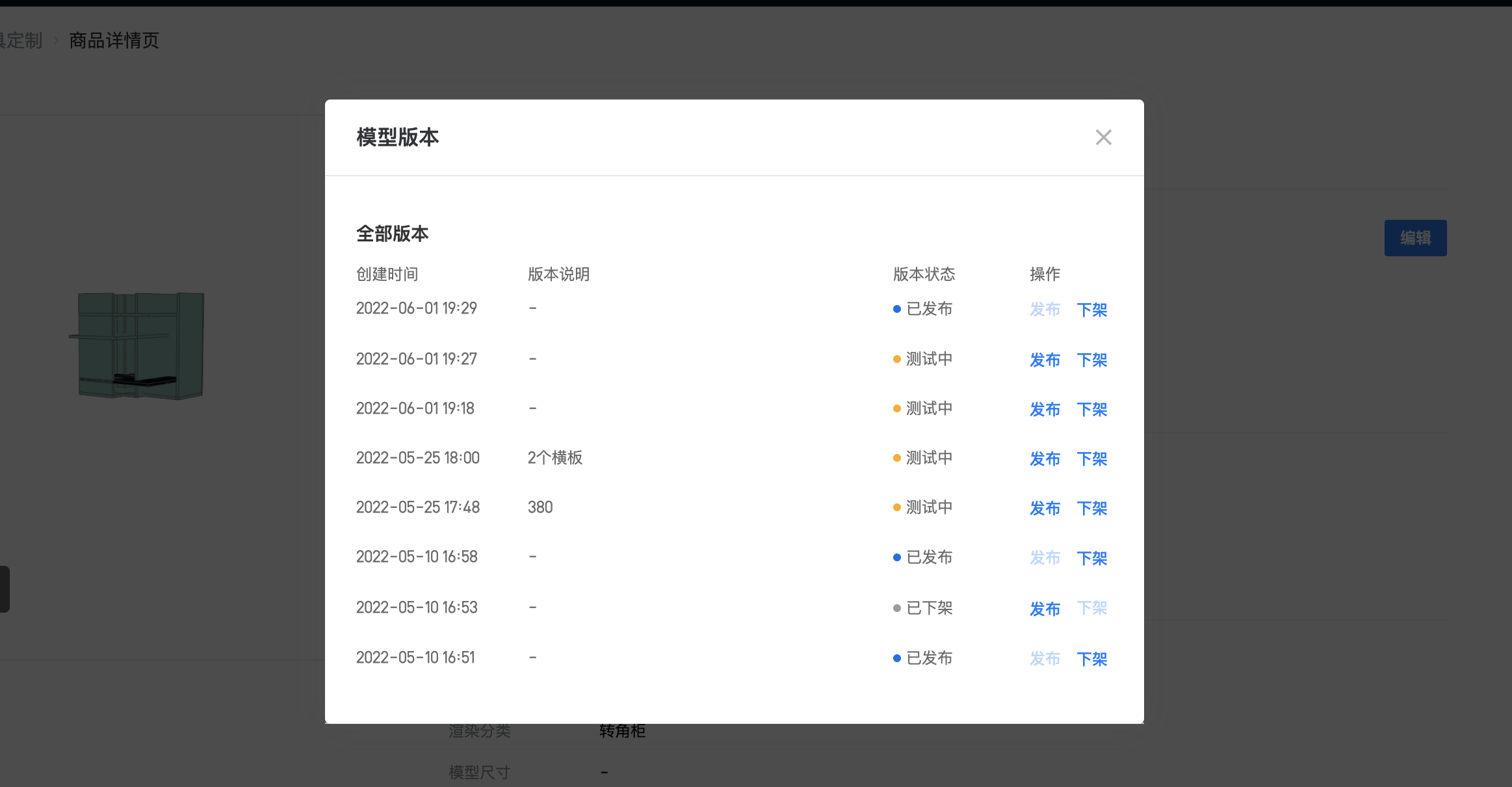Viewport: 1512px width, 787px height.
Task: Click timestamp 2022-05-10 16:53
Action: tap(417, 607)
